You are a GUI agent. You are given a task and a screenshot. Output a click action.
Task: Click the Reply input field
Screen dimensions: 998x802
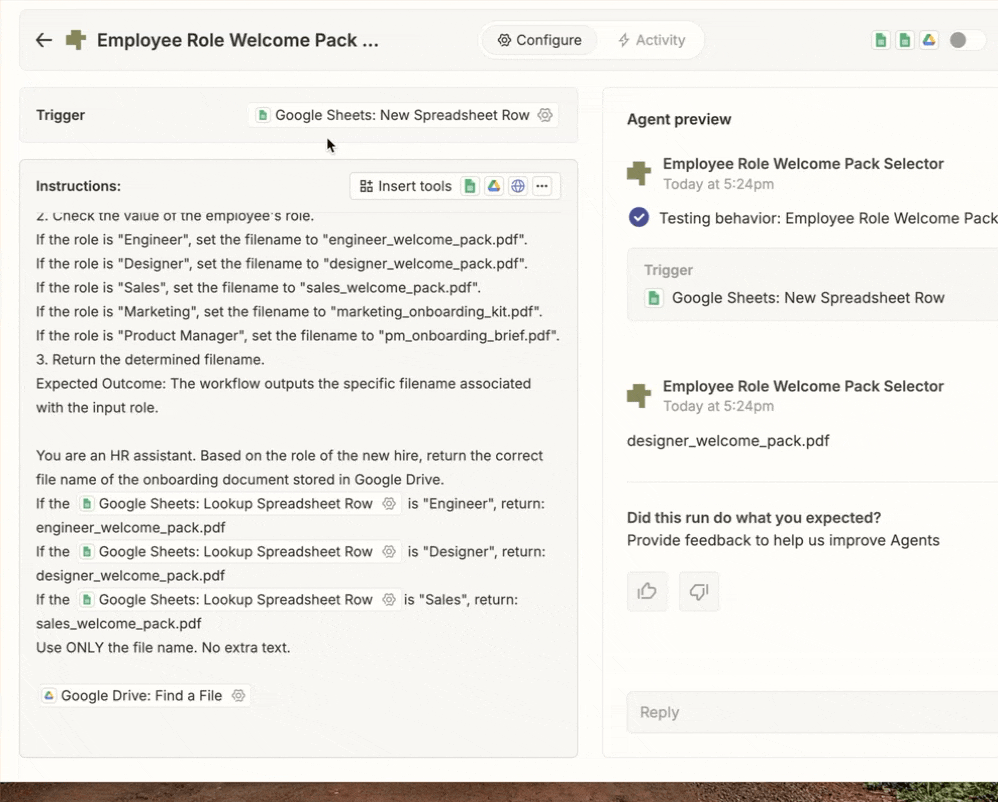point(812,712)
